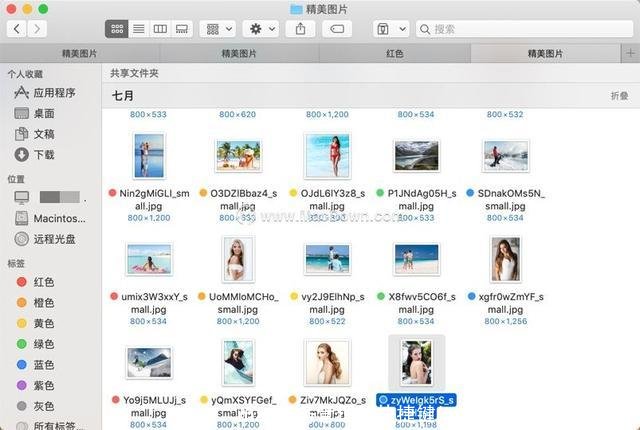This screenshot has width=640, height=430.
Task: Add a new tab with plus button
Action: tap(630, 53)
